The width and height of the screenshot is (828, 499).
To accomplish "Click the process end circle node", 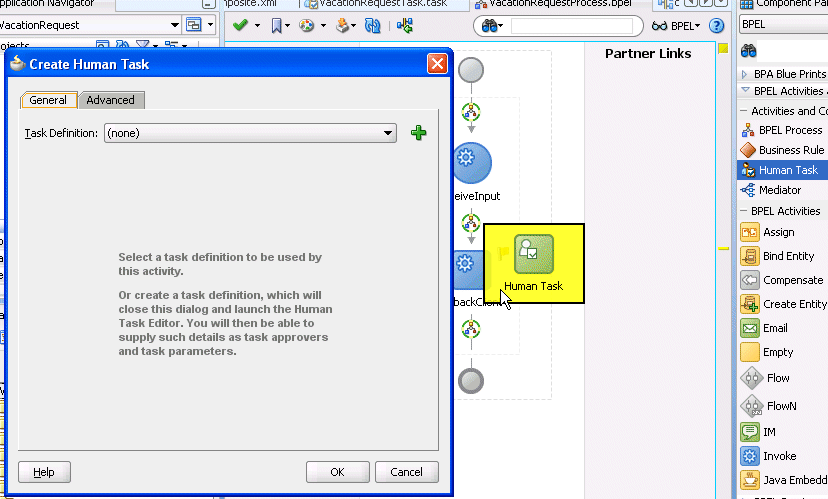I will coord(471,381).
